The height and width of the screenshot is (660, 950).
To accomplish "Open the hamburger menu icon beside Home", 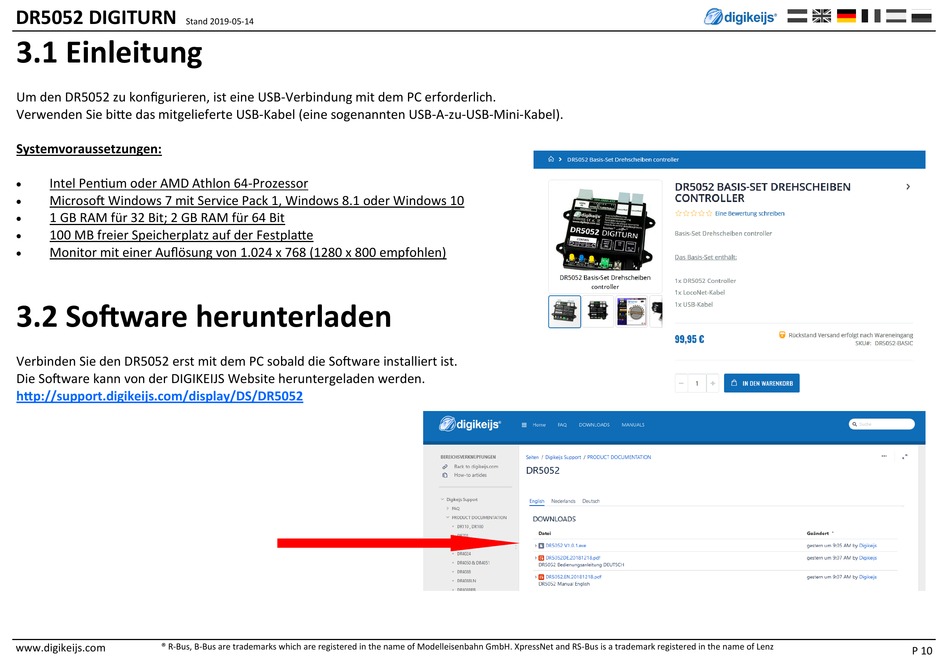I will 524,425.
